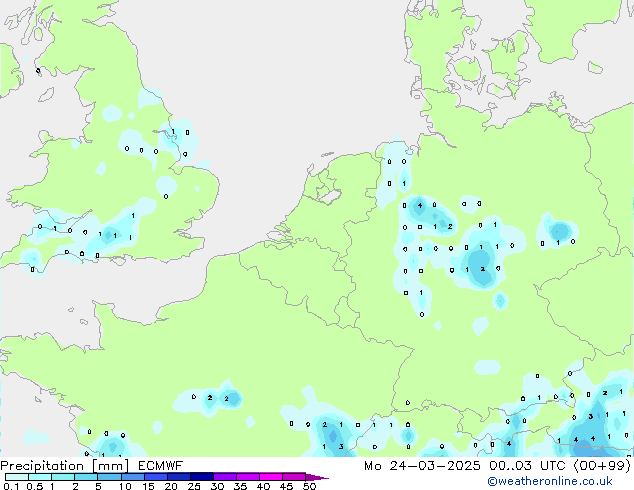Click the '25' legend scale value
The height and width of the screenshot is (490, 634).
[194, 486]
